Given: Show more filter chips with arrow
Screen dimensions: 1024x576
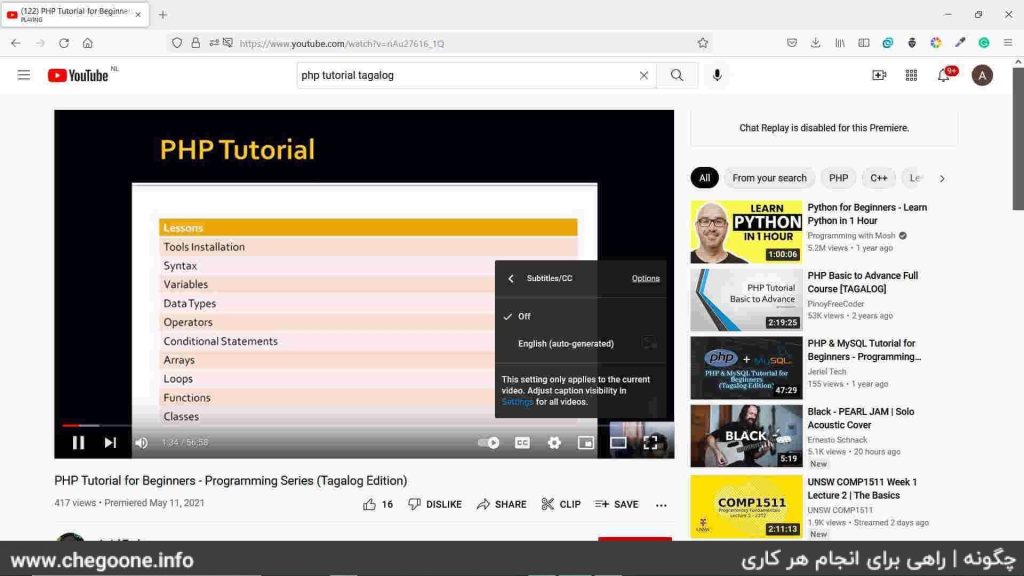Looking at the screenshot, I should tap(942, 178).
